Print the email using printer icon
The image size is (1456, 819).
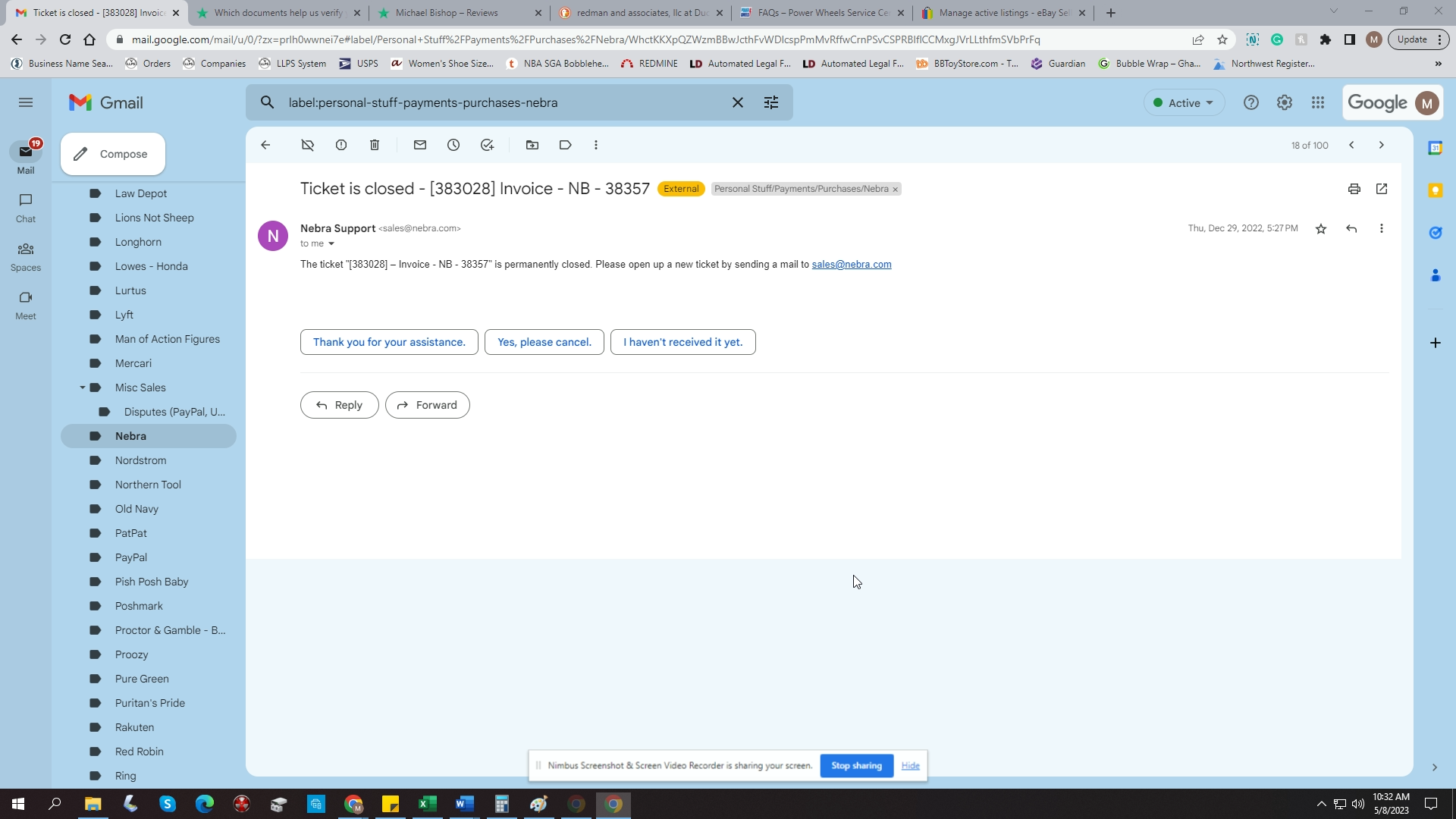tap(1354, 189)
